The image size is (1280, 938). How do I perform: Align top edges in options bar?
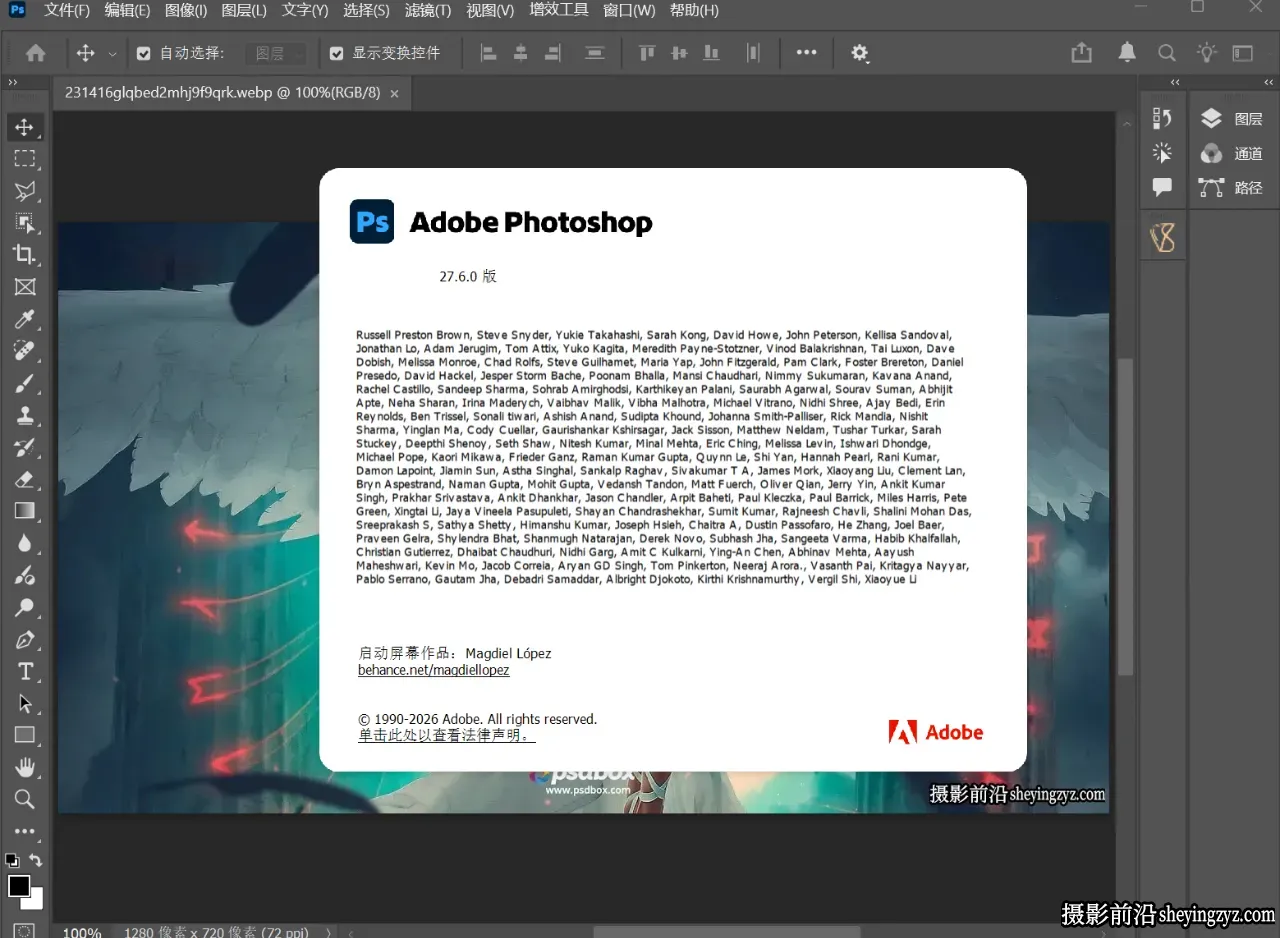pyautogui.click(x=647, y=53)
